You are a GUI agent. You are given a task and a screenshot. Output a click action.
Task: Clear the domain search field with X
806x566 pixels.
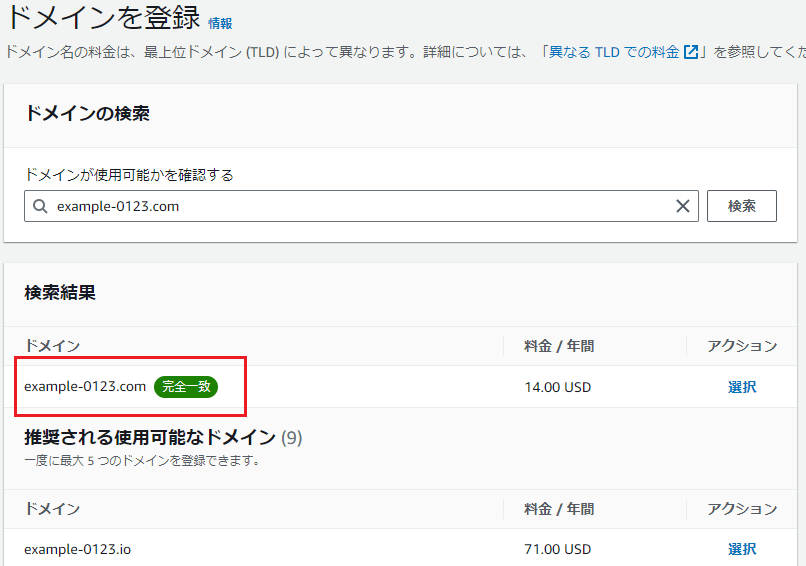pyautogui.click(x=683, y=206)
